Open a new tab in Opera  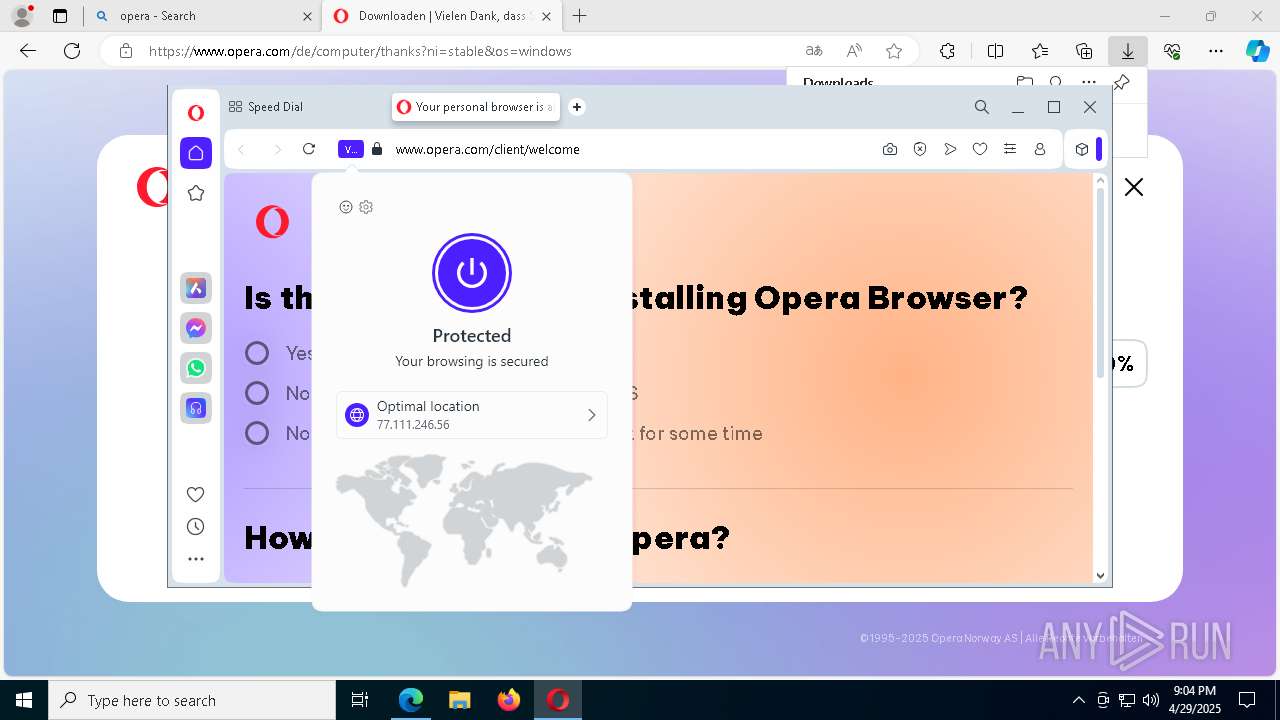(x=577, y=107)
